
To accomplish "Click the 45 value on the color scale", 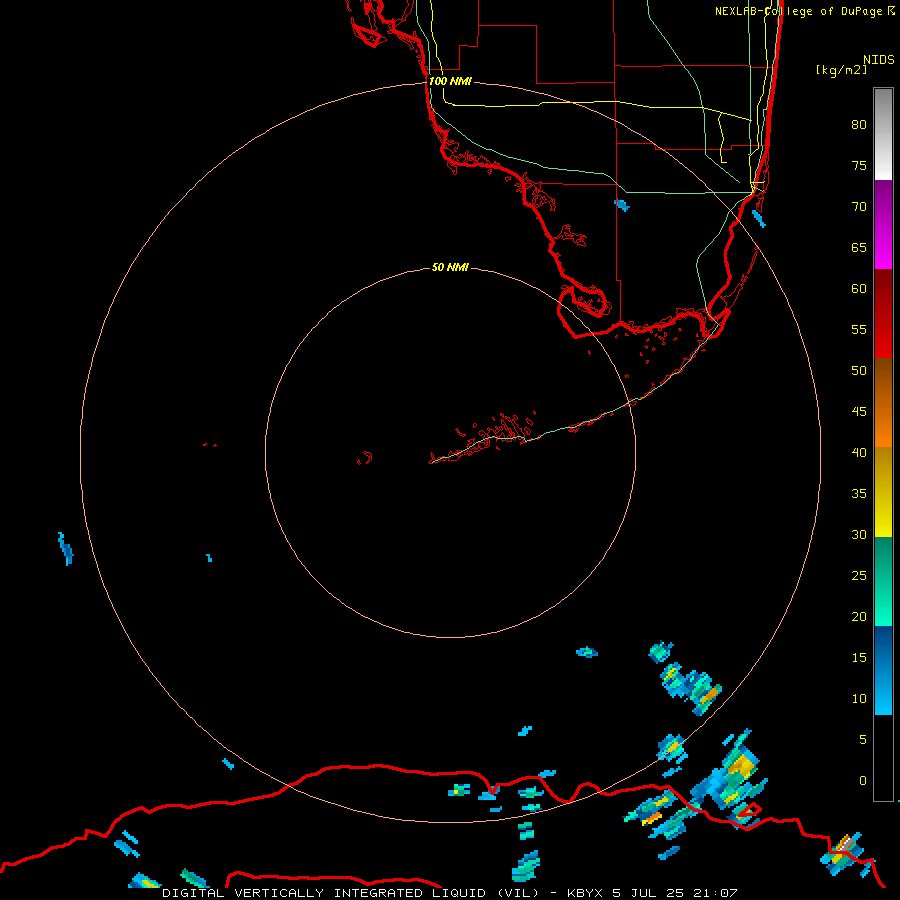I will tap(859, 412).
